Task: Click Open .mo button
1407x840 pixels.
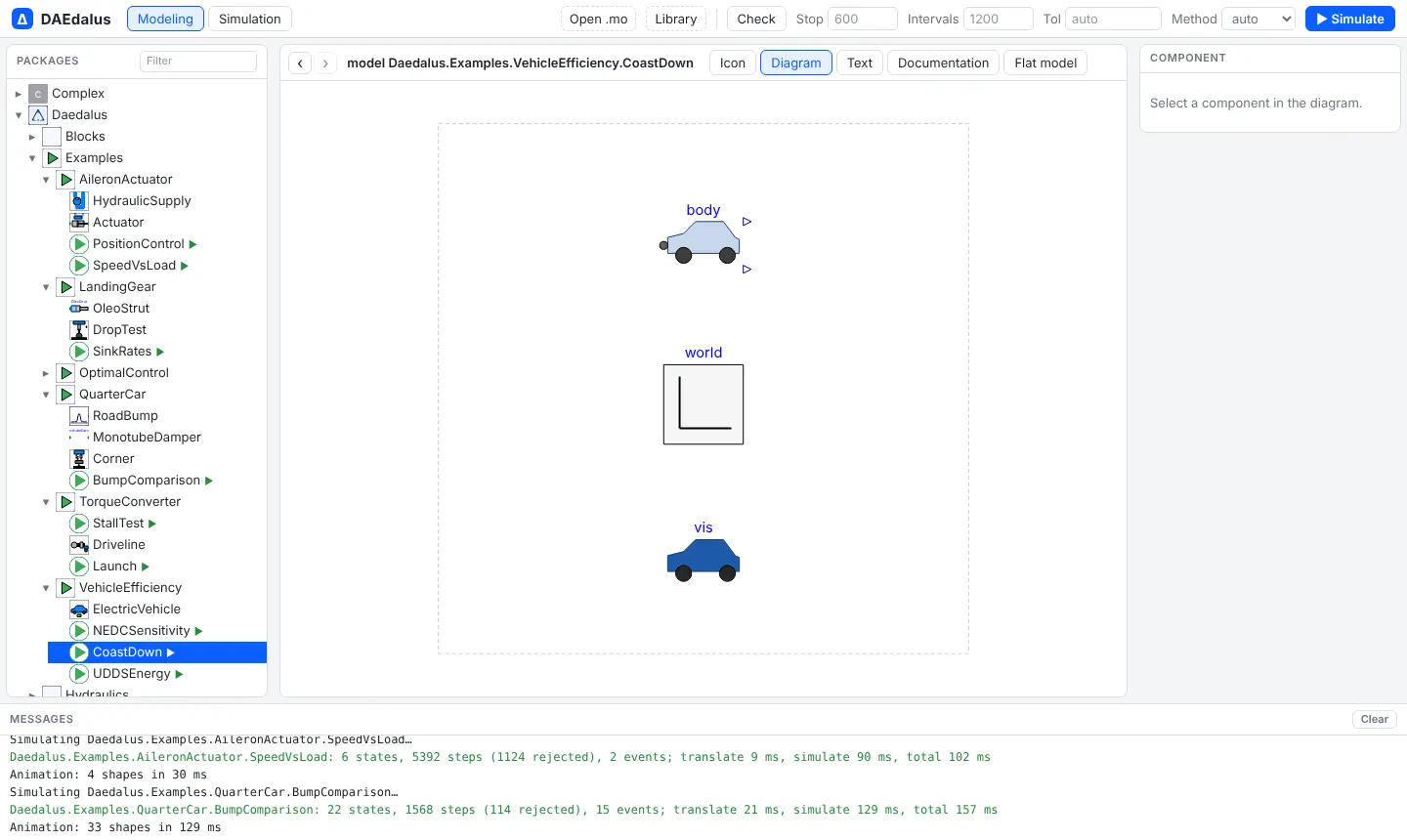Action: (599, 19)
